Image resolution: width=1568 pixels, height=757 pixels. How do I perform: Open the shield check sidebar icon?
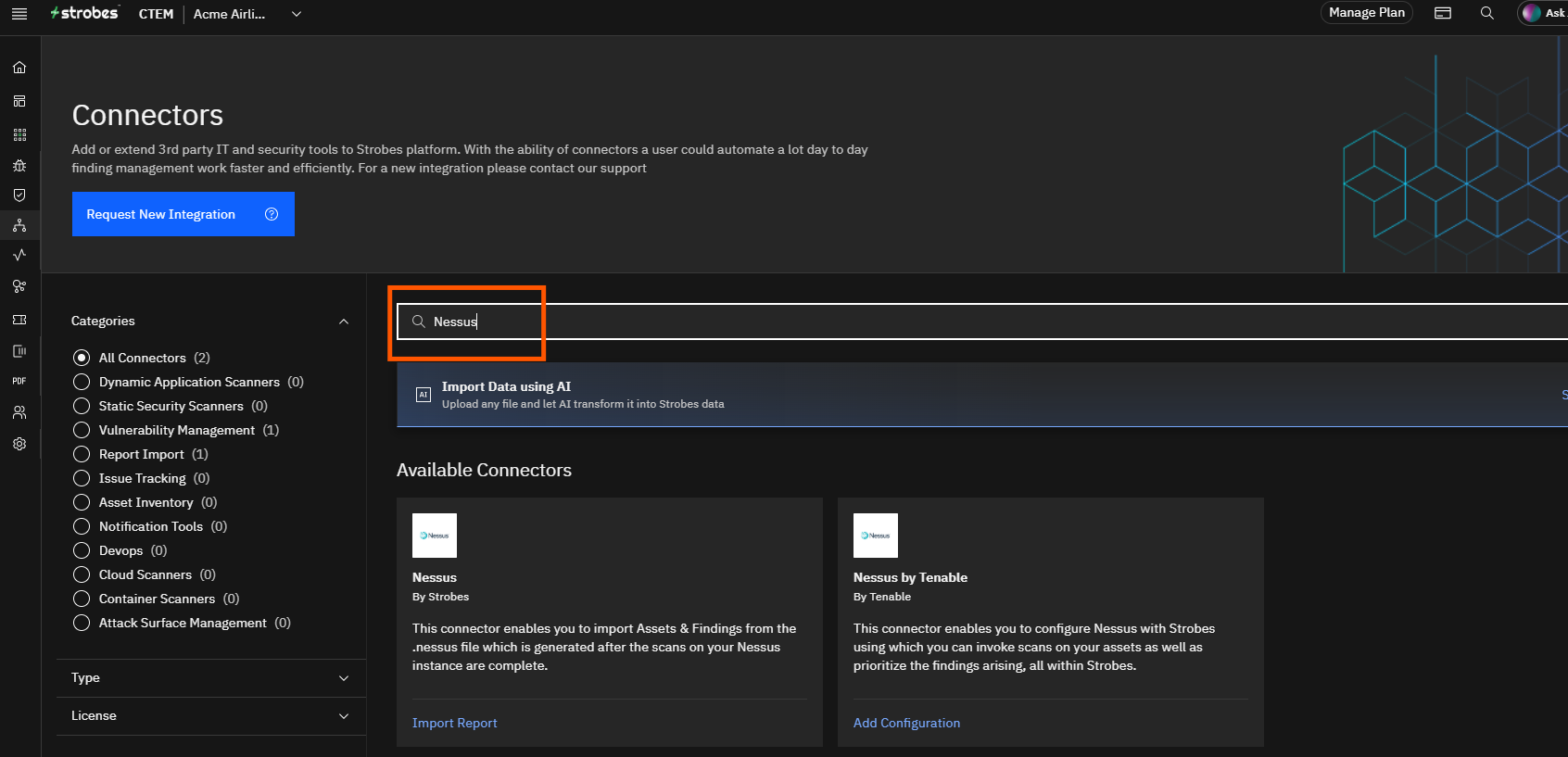click(x=19, y=196)
